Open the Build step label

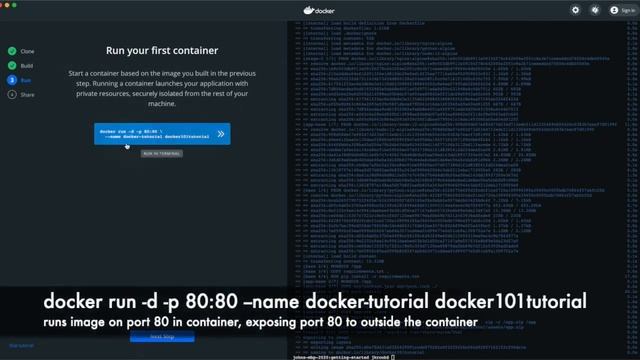(27, 66)
